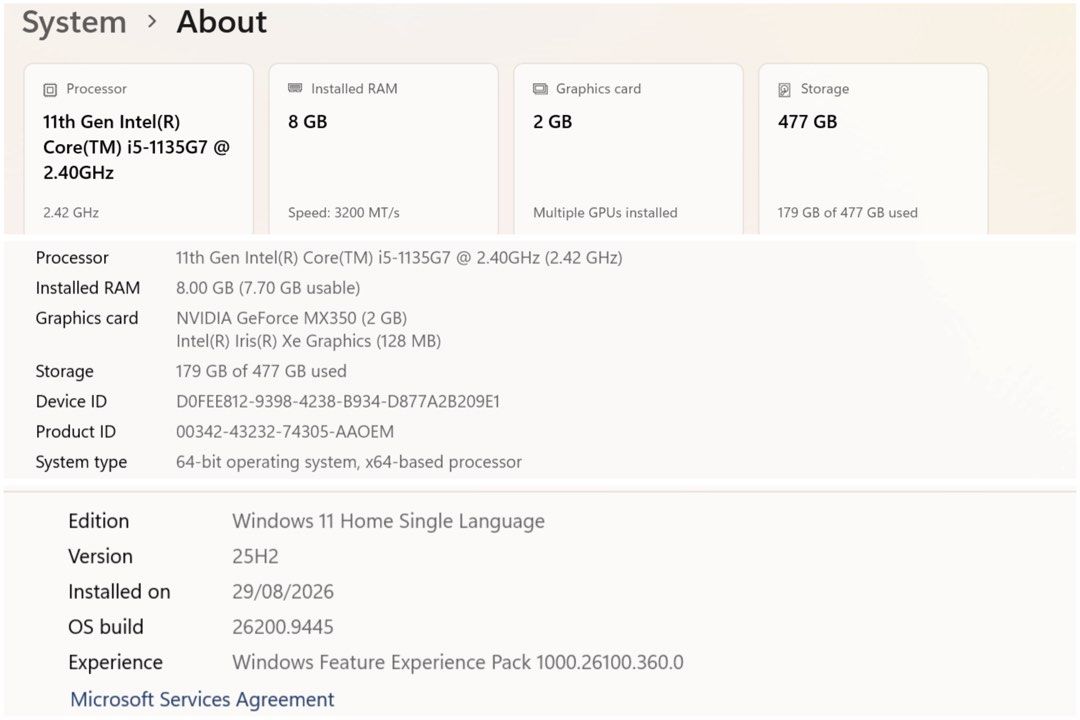1080x720 pixels.
Task: Select the Device ID value starting with D0FEE812
Action: tap(338, 402)
